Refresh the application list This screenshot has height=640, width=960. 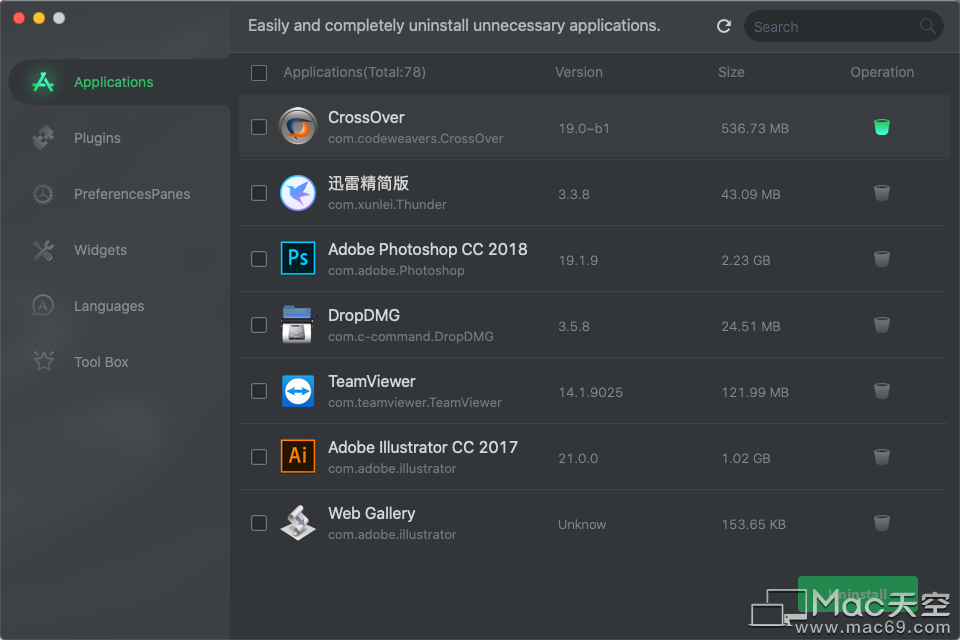tap(724, 26)
